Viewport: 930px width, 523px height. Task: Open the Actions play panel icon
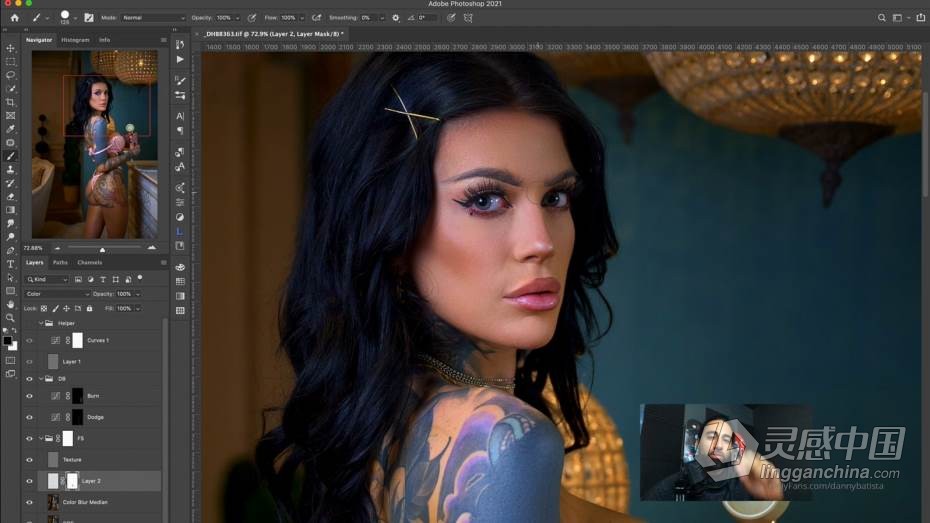click(x=180, y=59)
